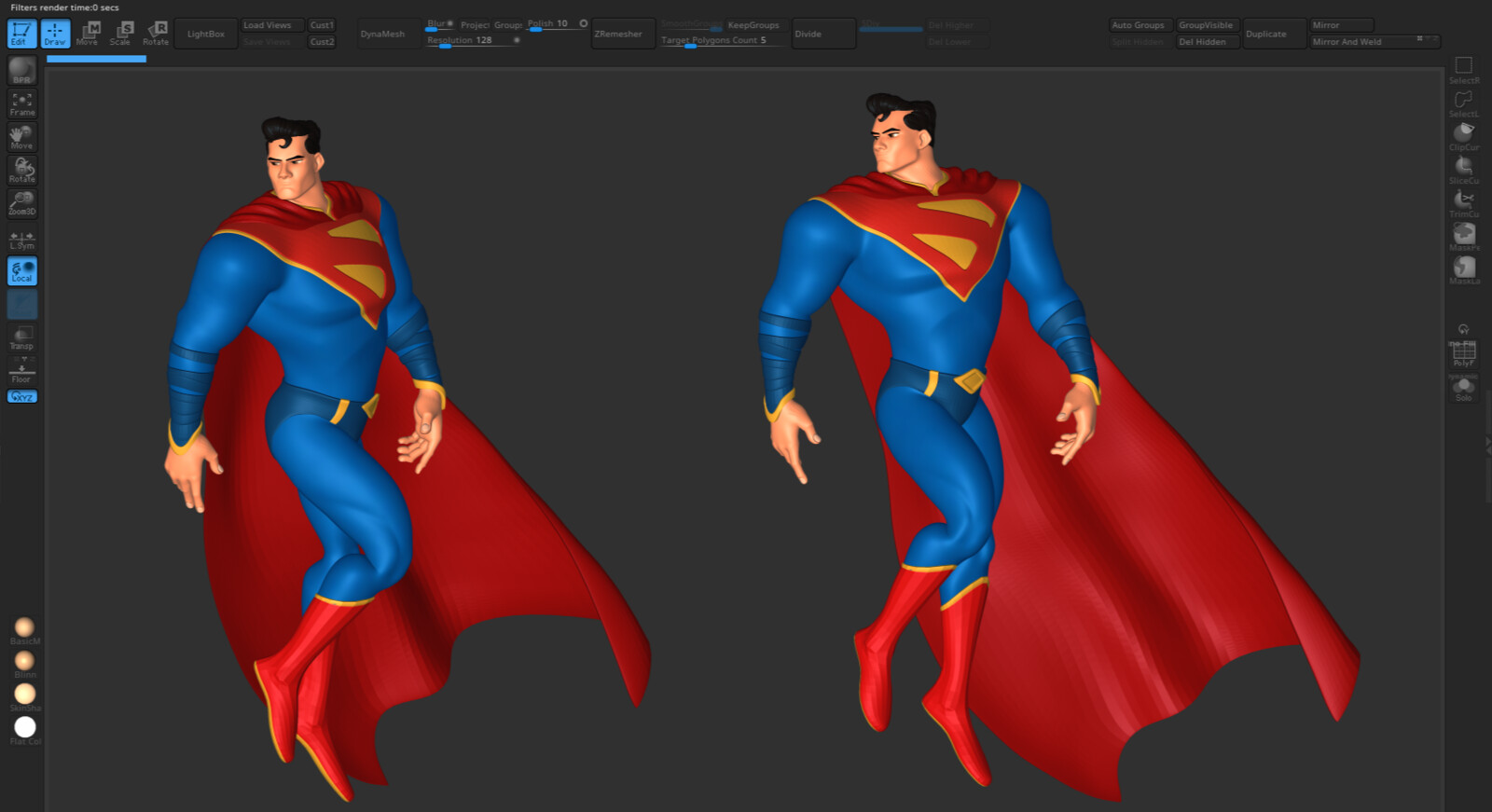Click Del Hidden button
The width and height of the screenshot is (1492, 812).
coord(1207,42)
